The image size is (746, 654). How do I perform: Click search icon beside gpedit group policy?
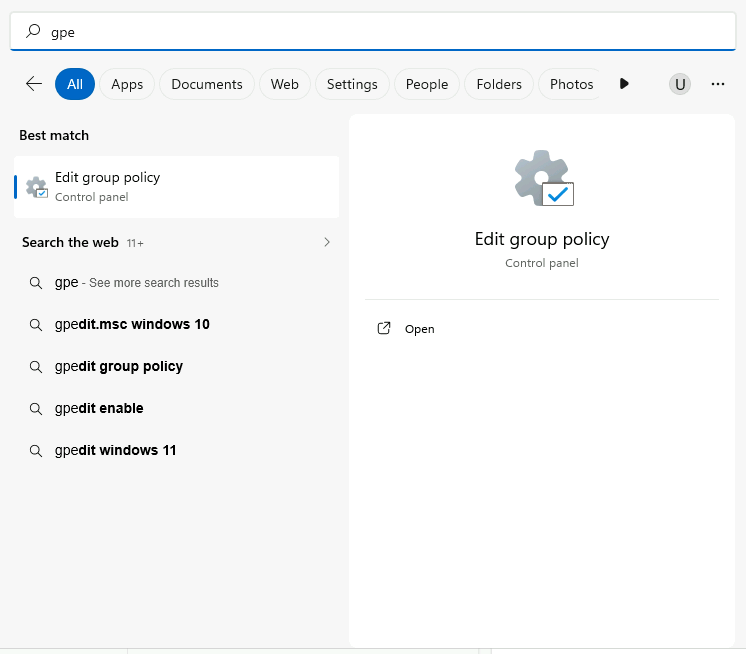[36, 367]
